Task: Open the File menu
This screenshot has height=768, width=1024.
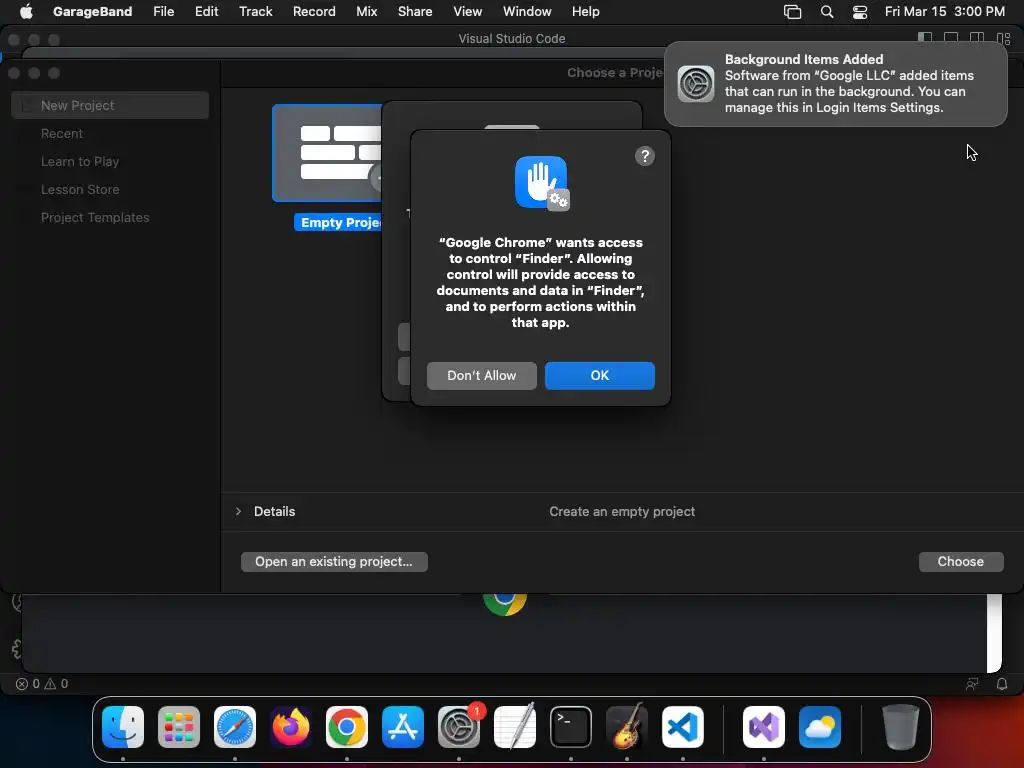Action: tap(163, 11)
